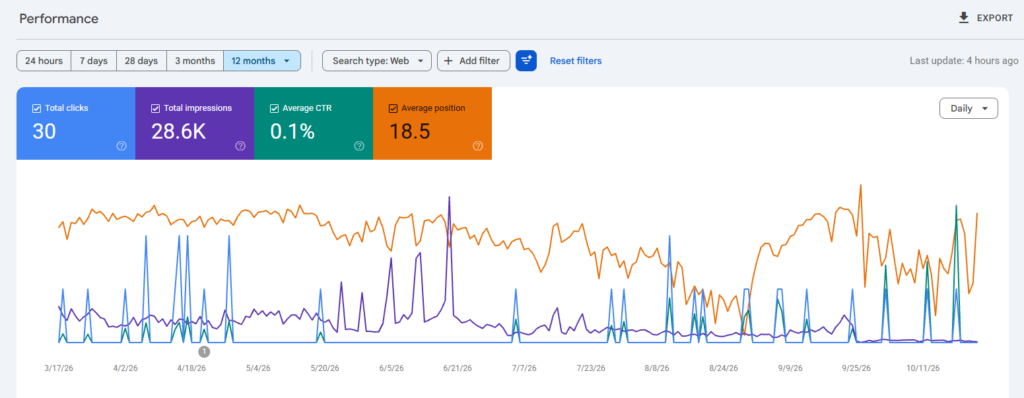Click the 28.6K impressions value
The width and height of the screenshot is (1024, 398).
178,132
